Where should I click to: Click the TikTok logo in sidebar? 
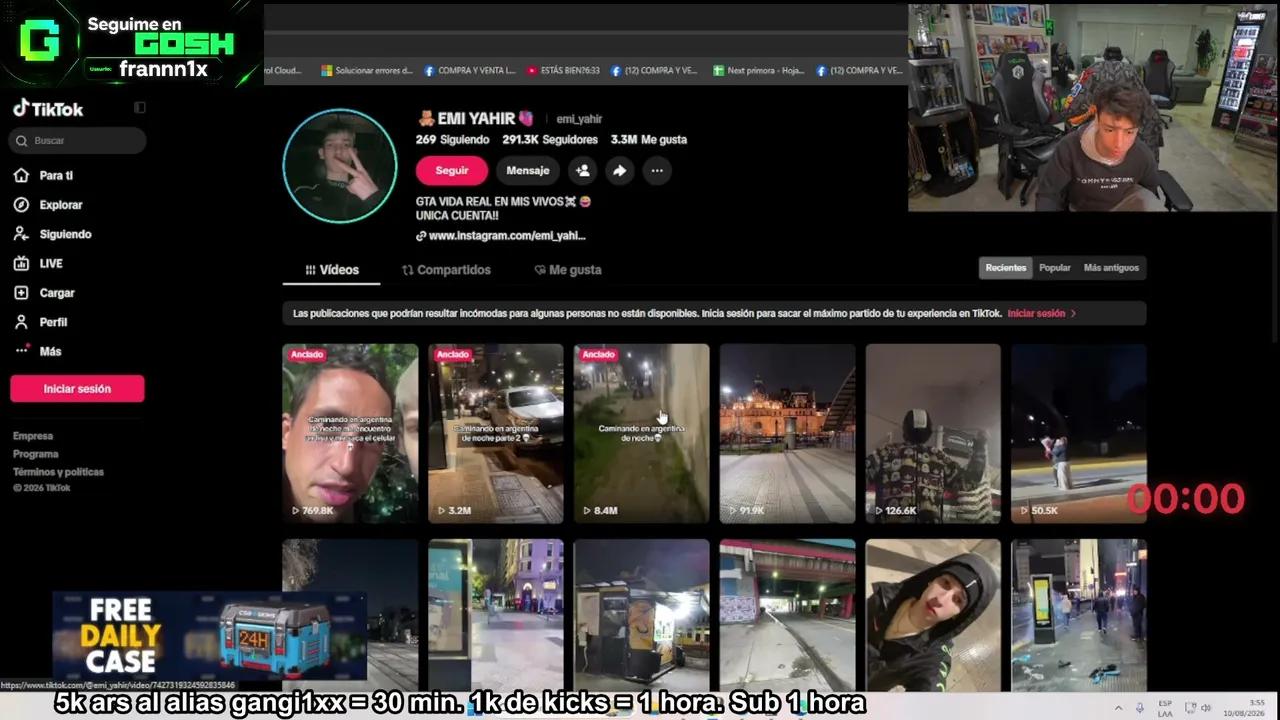[48, 109]
